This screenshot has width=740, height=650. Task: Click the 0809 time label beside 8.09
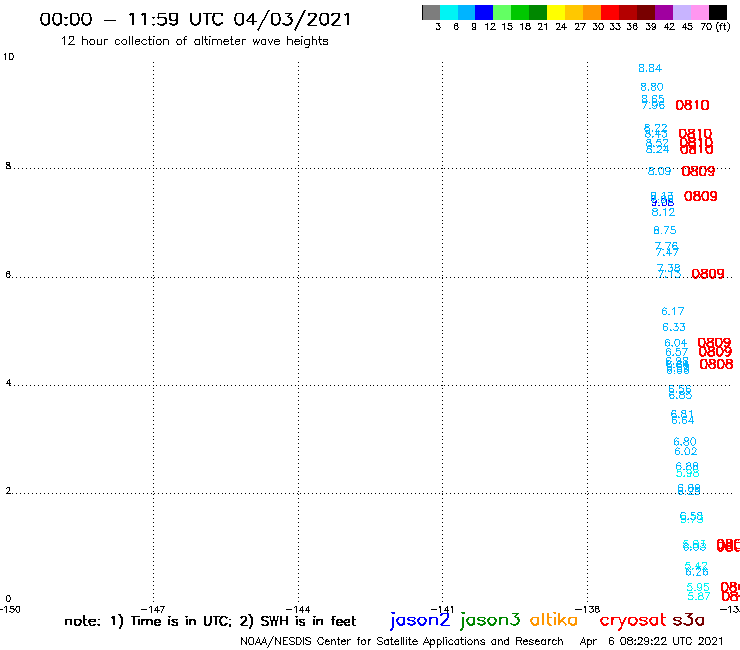coord(698,171)
